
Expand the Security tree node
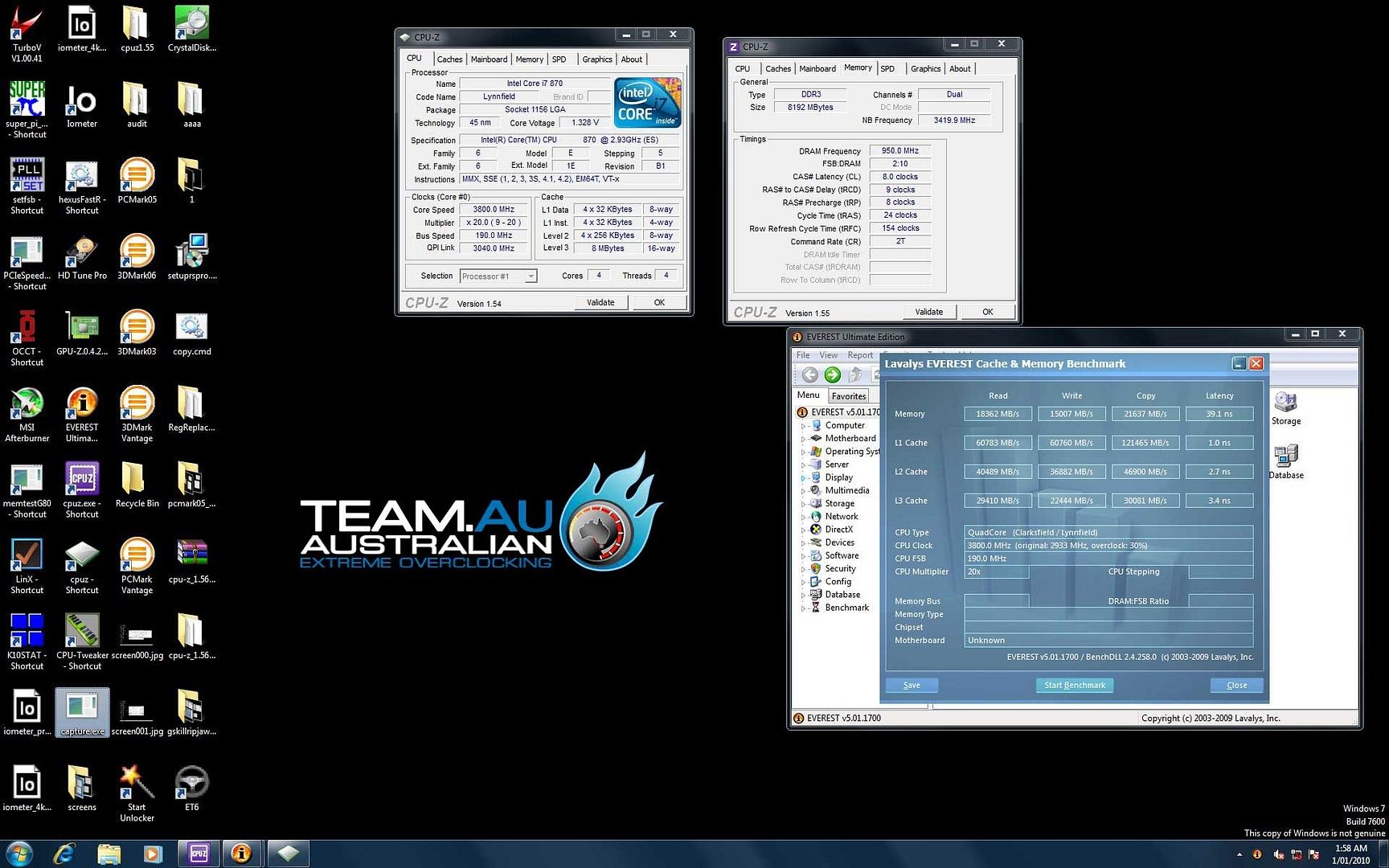pyautogui.click(x=803, y=569)
